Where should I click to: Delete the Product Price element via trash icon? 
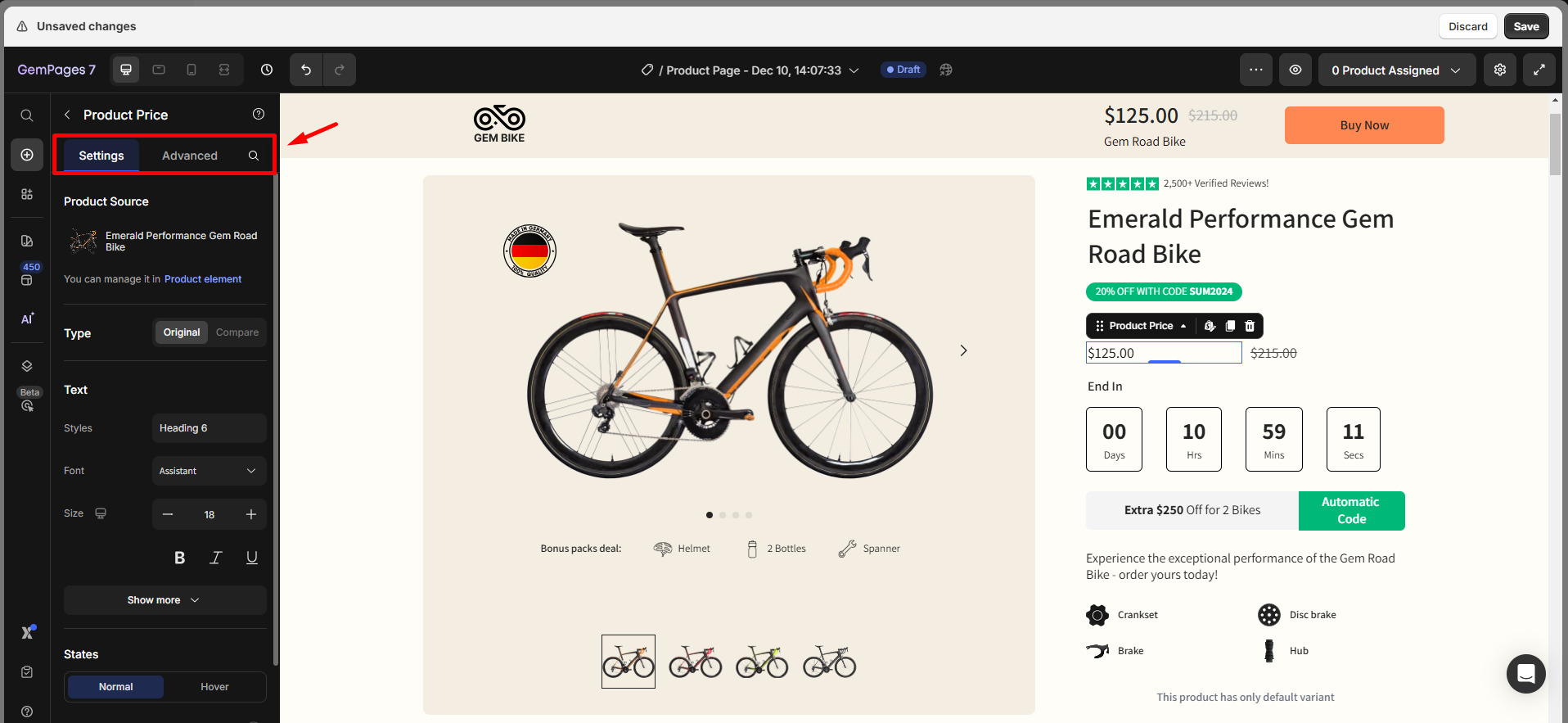(x=1250, y=326)
